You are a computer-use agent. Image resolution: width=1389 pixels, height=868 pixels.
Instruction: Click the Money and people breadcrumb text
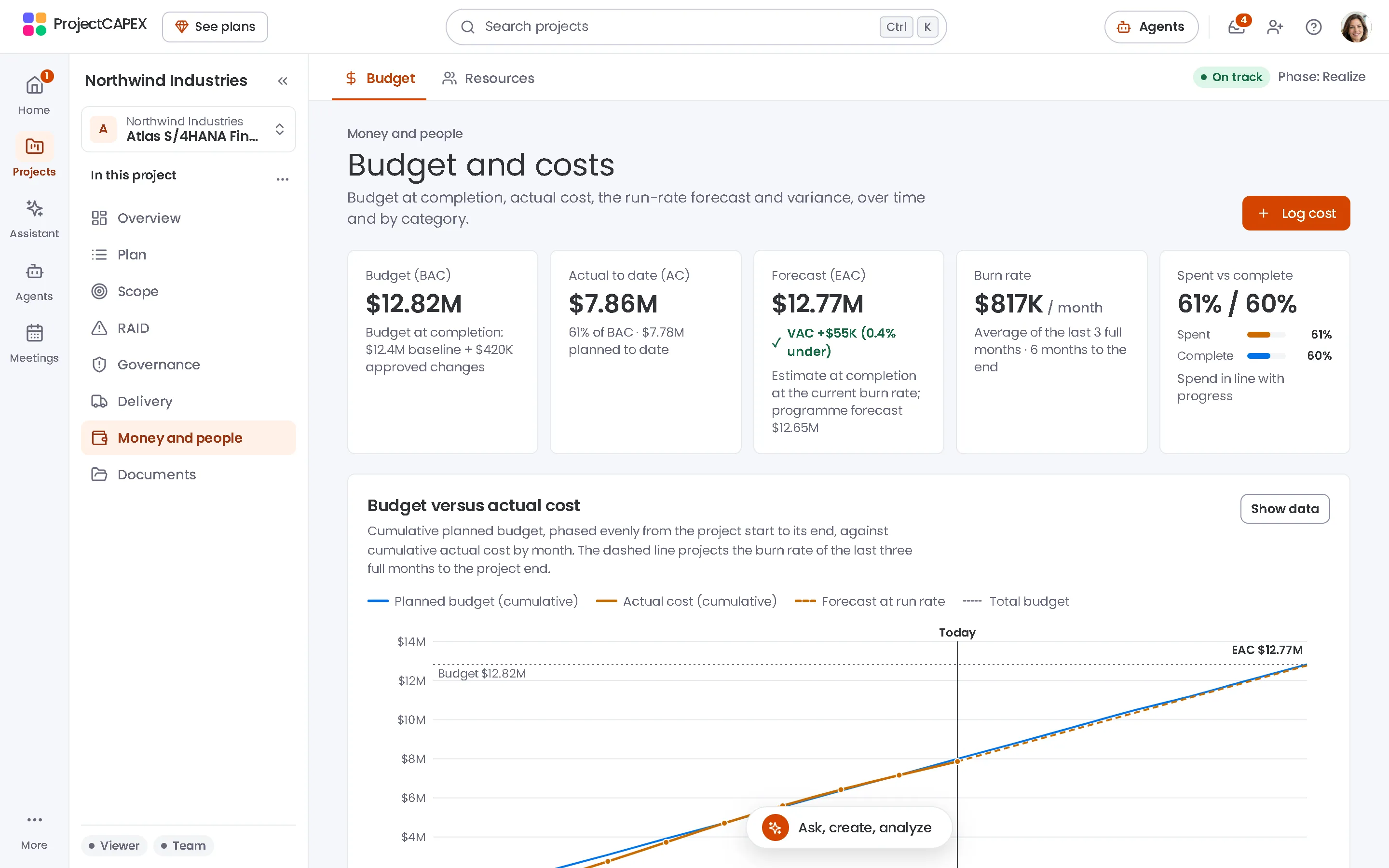coord(405,134)
